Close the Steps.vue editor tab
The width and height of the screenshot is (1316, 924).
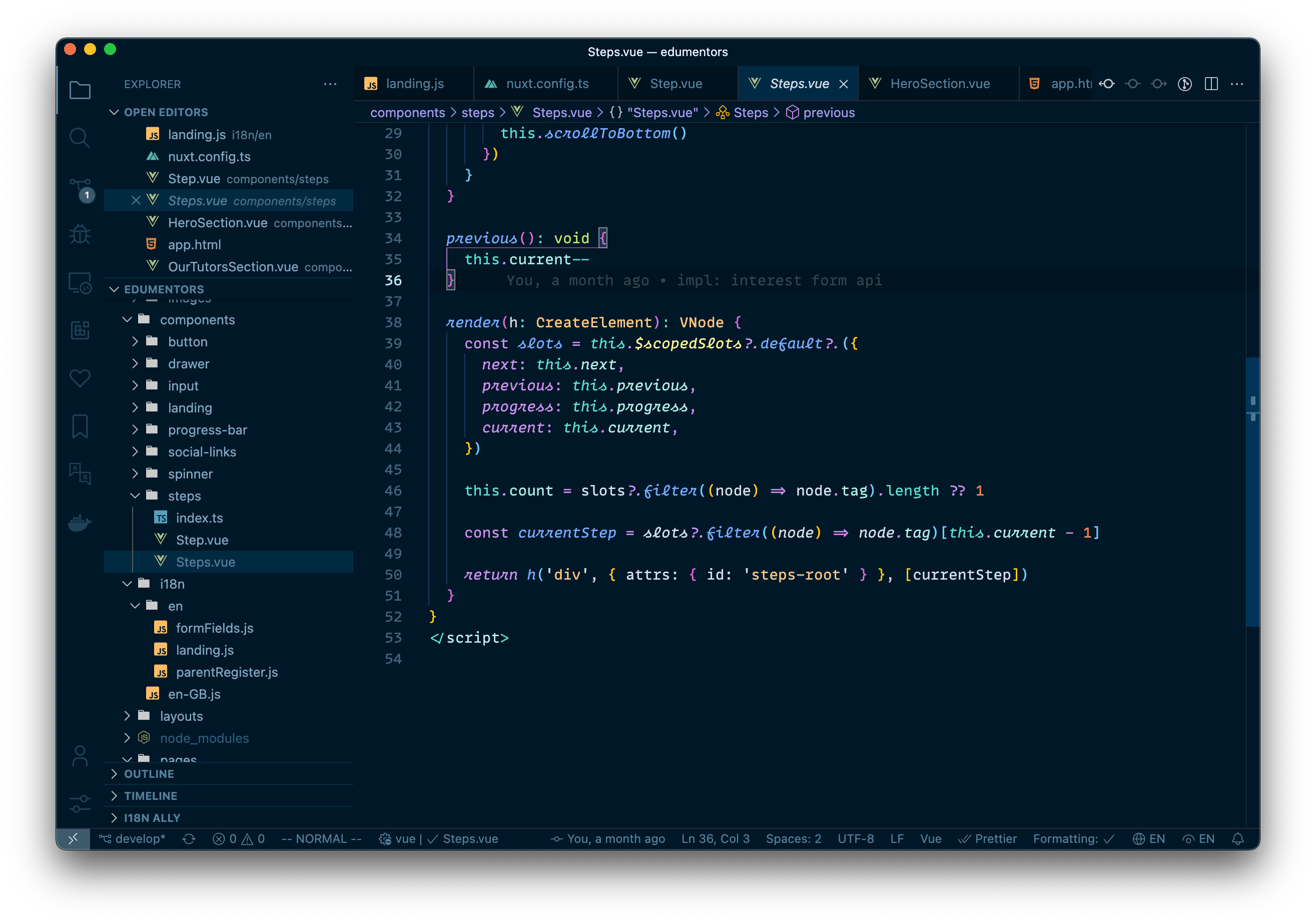pos(844,84)
